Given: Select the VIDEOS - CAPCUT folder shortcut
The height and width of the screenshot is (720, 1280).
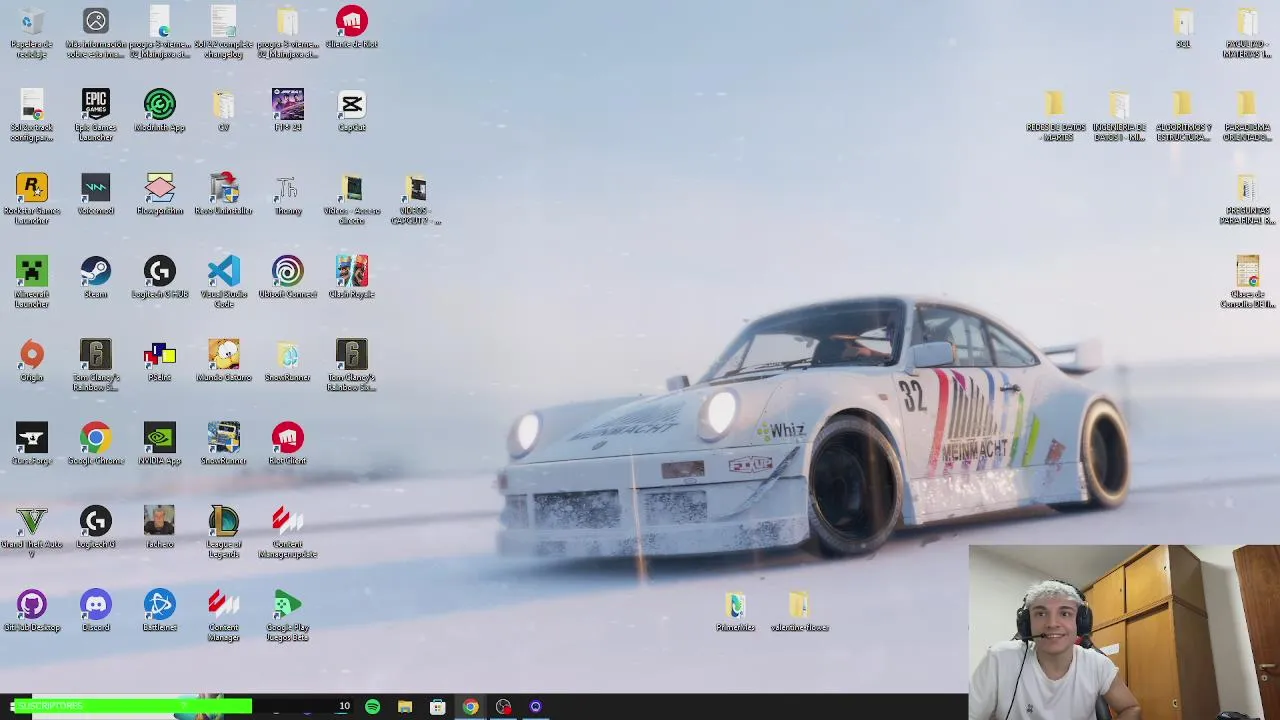Looking at the screenshot, I should click(415, 199).
